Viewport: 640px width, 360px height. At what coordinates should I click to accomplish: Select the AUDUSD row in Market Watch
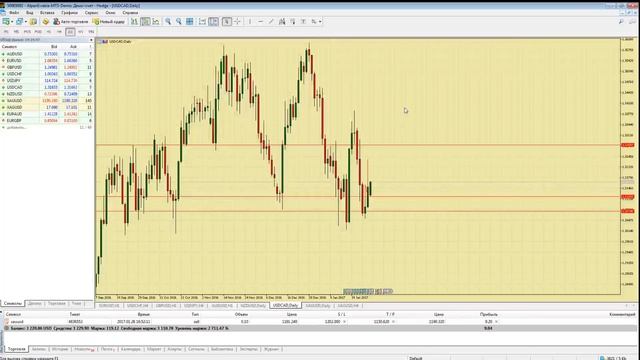(47, 54)
